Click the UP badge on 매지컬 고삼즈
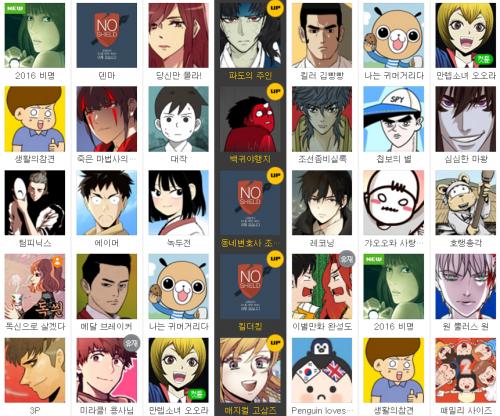 (275, 343)
